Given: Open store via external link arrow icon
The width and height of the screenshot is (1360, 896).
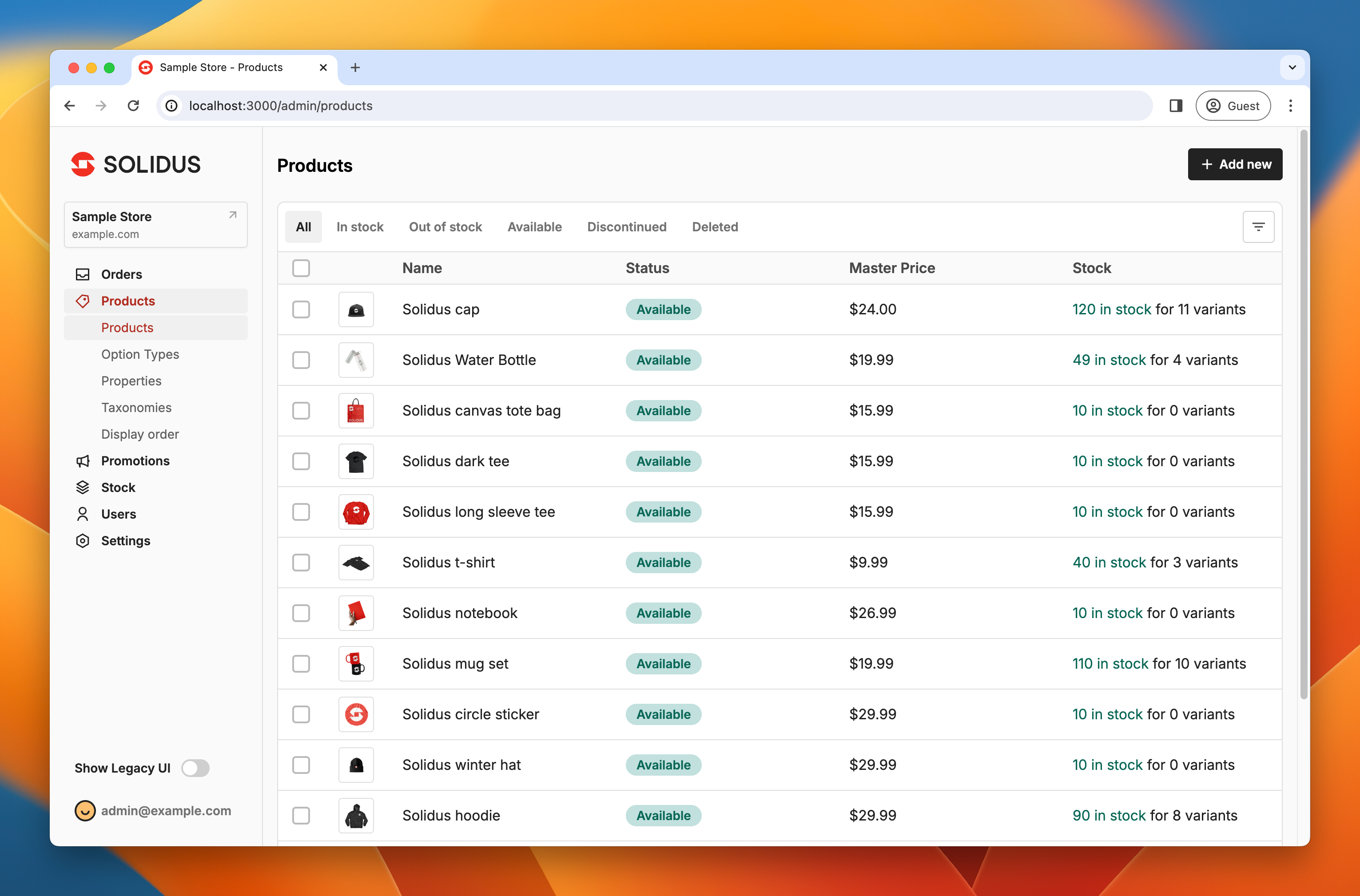Looking at the screenshot, I should (233, 215).
